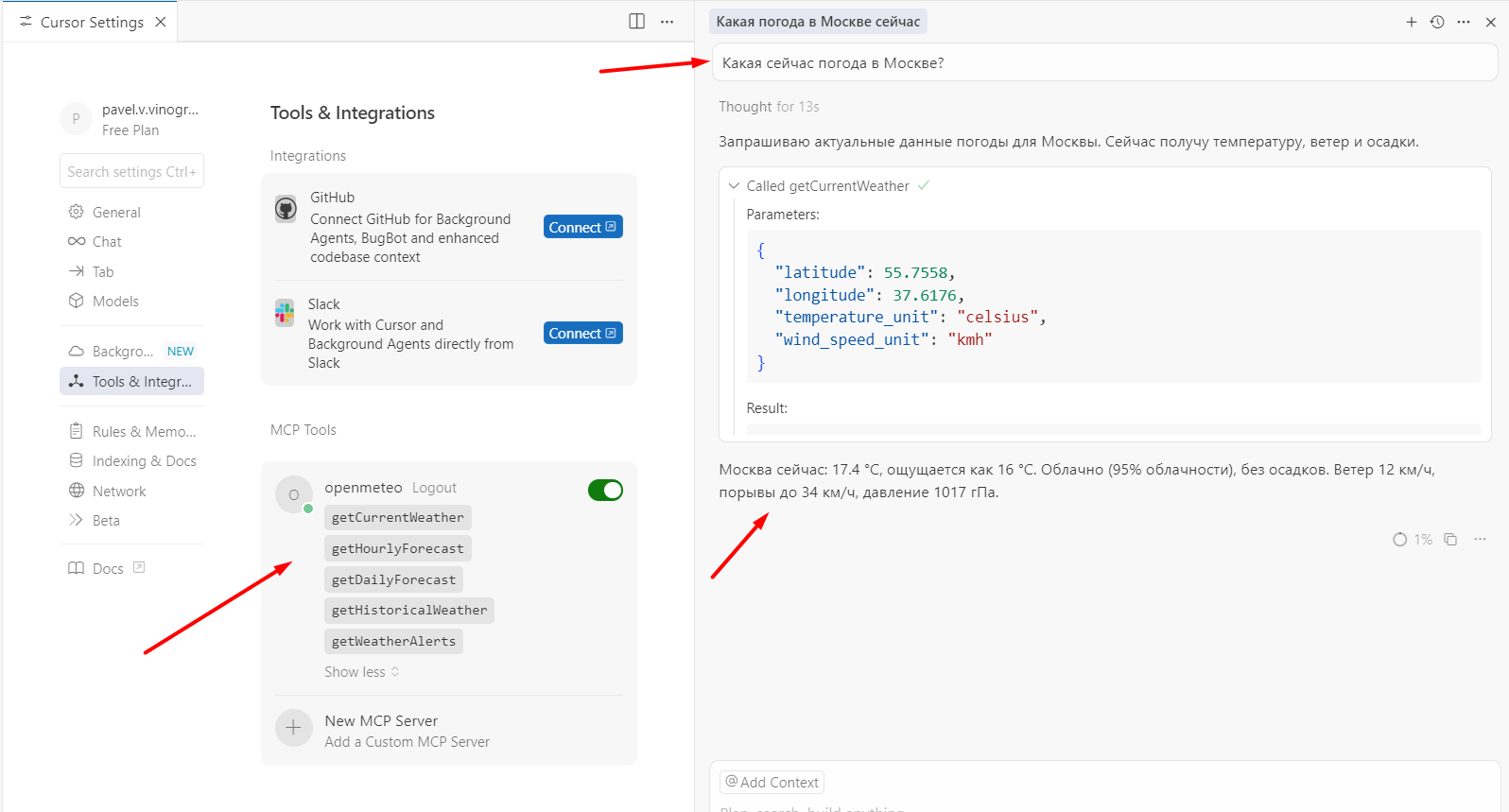1509x812 pixels.
Task: Click the Add Context button
Action: [772, 782]
